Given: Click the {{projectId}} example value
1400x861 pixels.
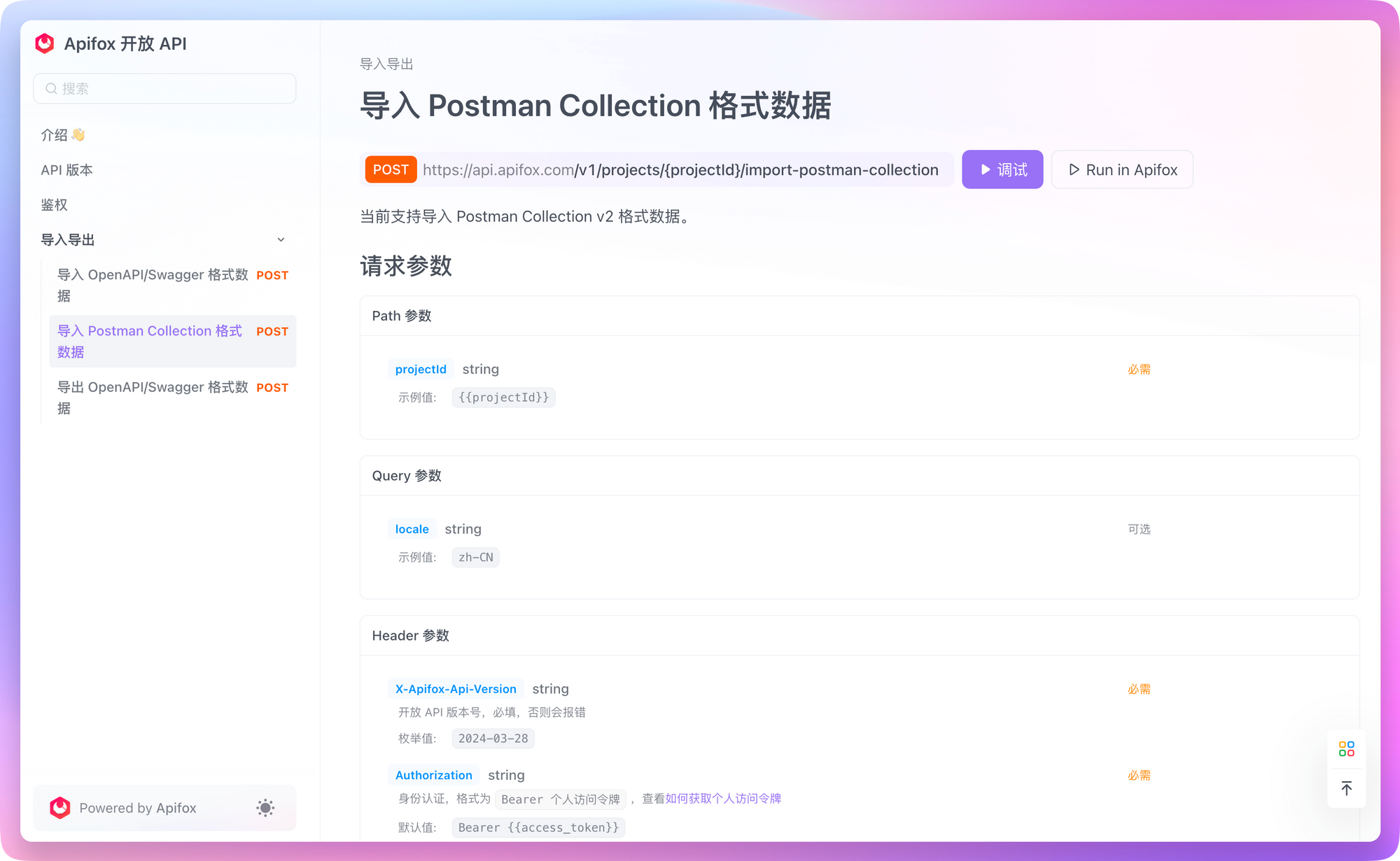Looking at the screenshot, I should click(504, 398).
